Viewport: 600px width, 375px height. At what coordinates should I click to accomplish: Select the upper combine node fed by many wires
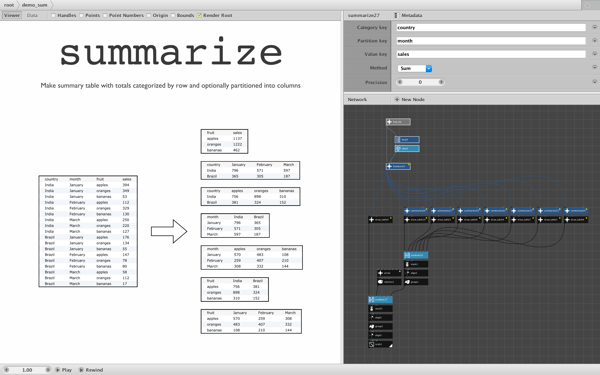point(416,255)
